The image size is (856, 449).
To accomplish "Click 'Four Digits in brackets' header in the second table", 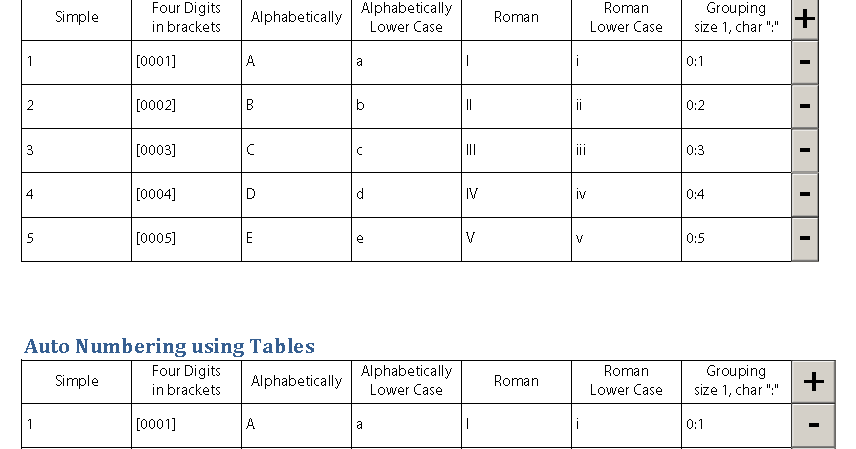I will pyautogui.click(x=186, y=381).
